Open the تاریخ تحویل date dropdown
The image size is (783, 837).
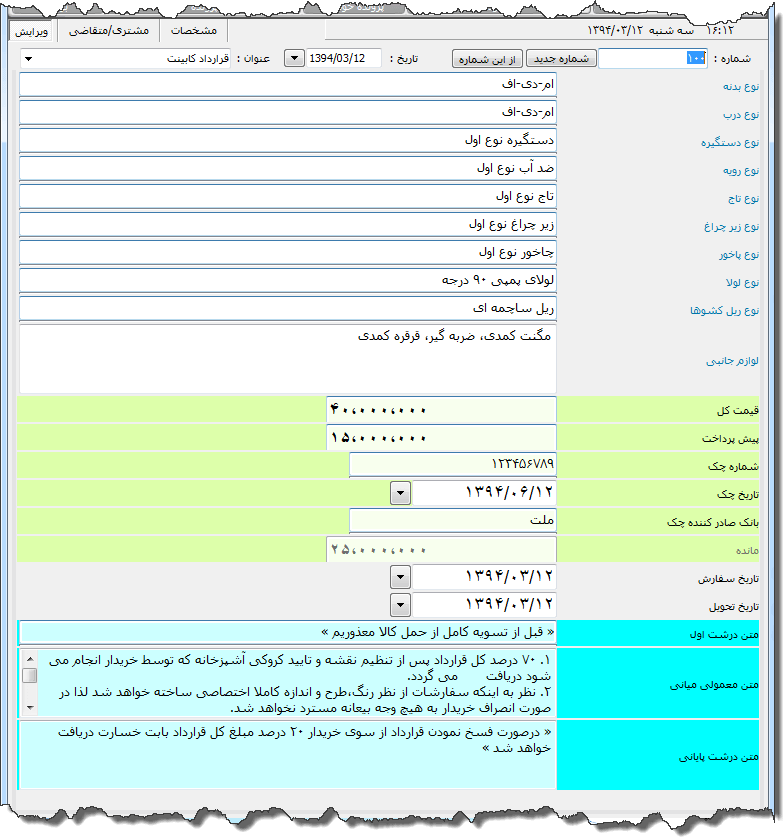(400, 605)
